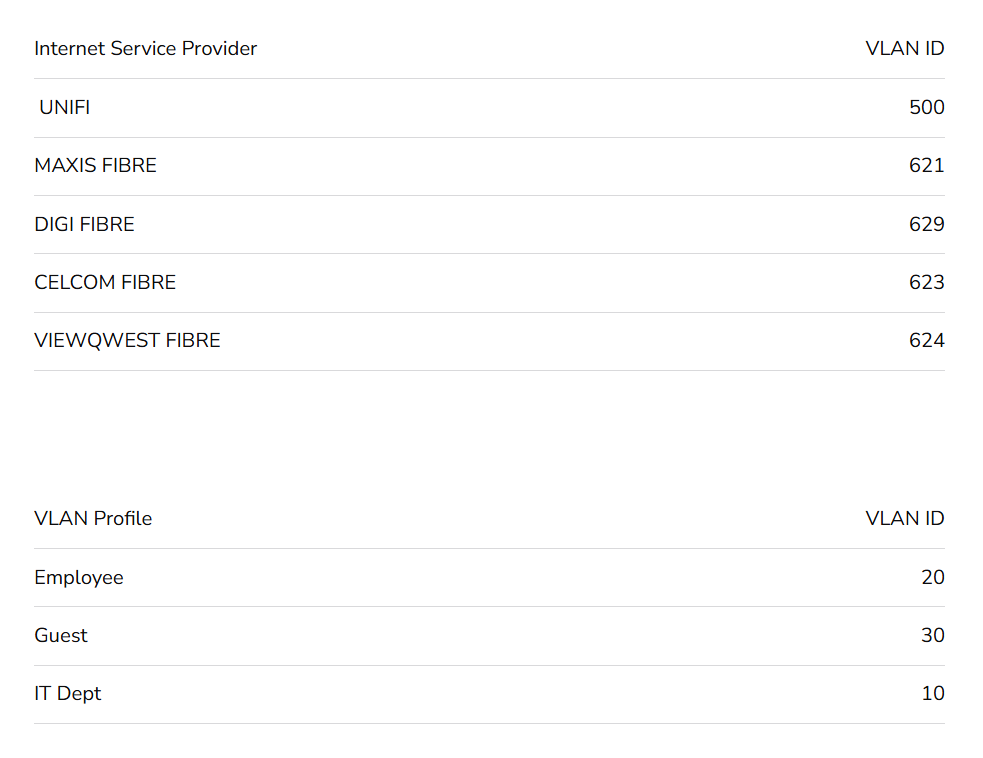Click the VLAN Profile column header
The width and height of the screenshot is (983, 758).
click(x=93, y=519)
